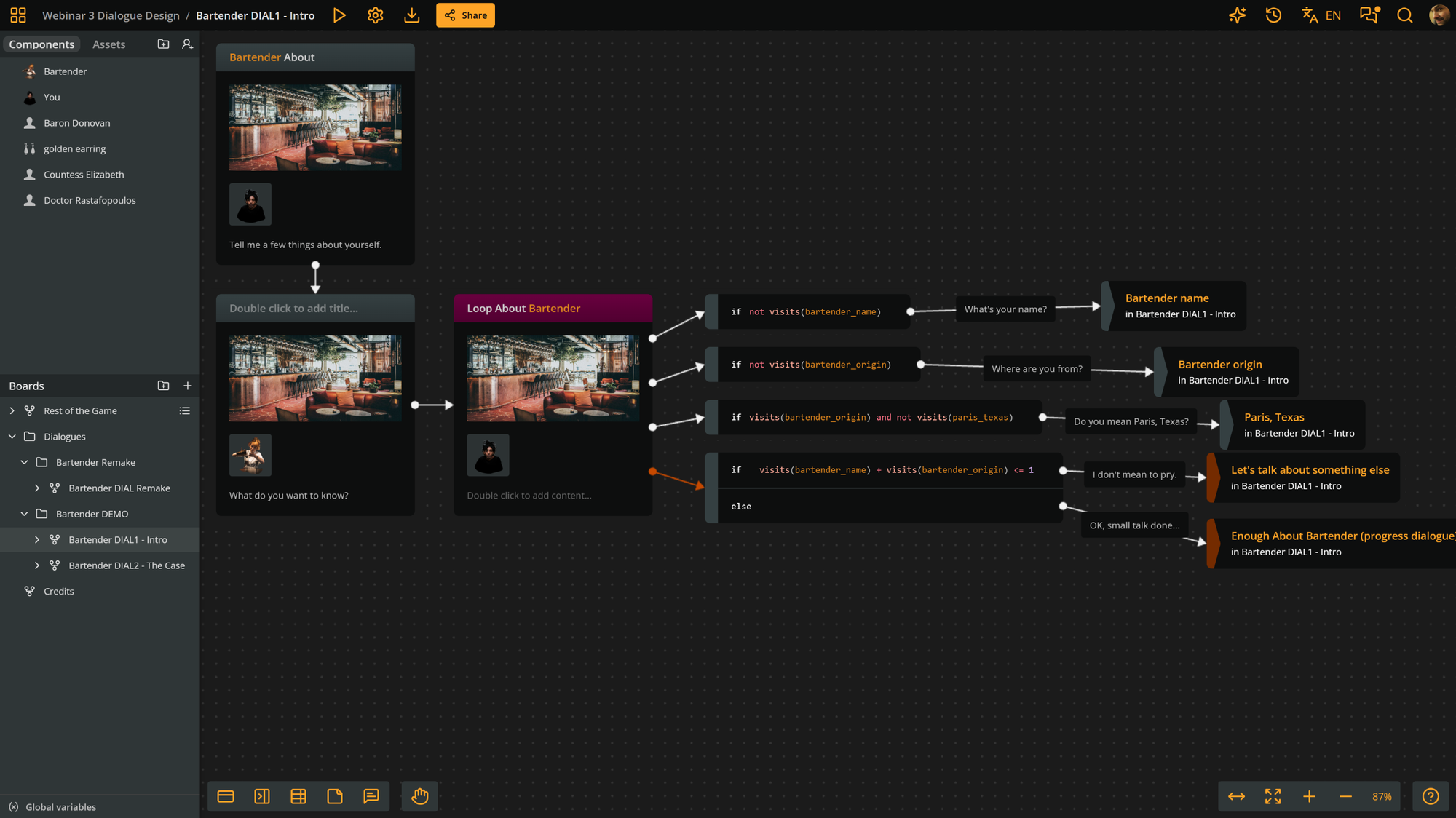Open the project dashboard grid icon
The height and width of the screenshot is (818, 1456).
tap(18, 15)
